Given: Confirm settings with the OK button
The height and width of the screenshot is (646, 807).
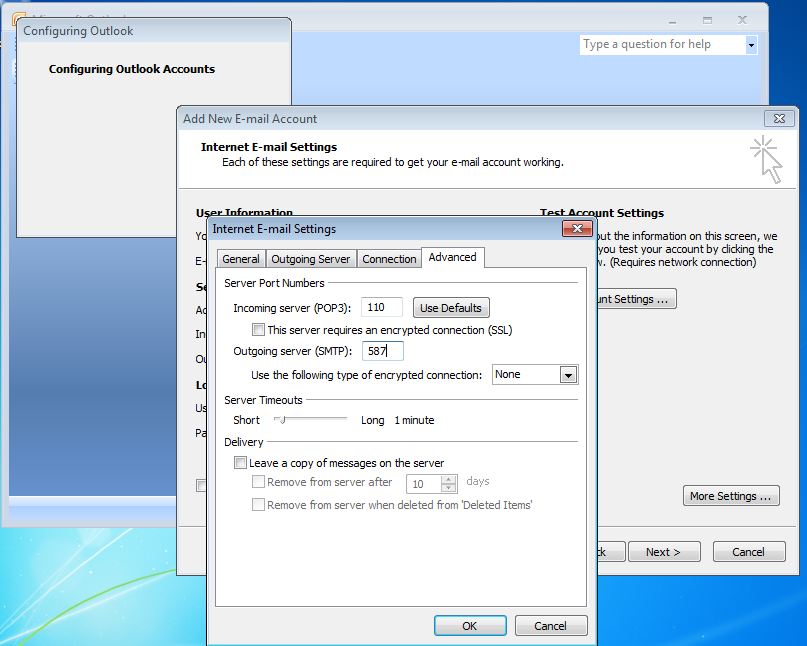Looking at the screenshot, I should (x=470, y=625).
